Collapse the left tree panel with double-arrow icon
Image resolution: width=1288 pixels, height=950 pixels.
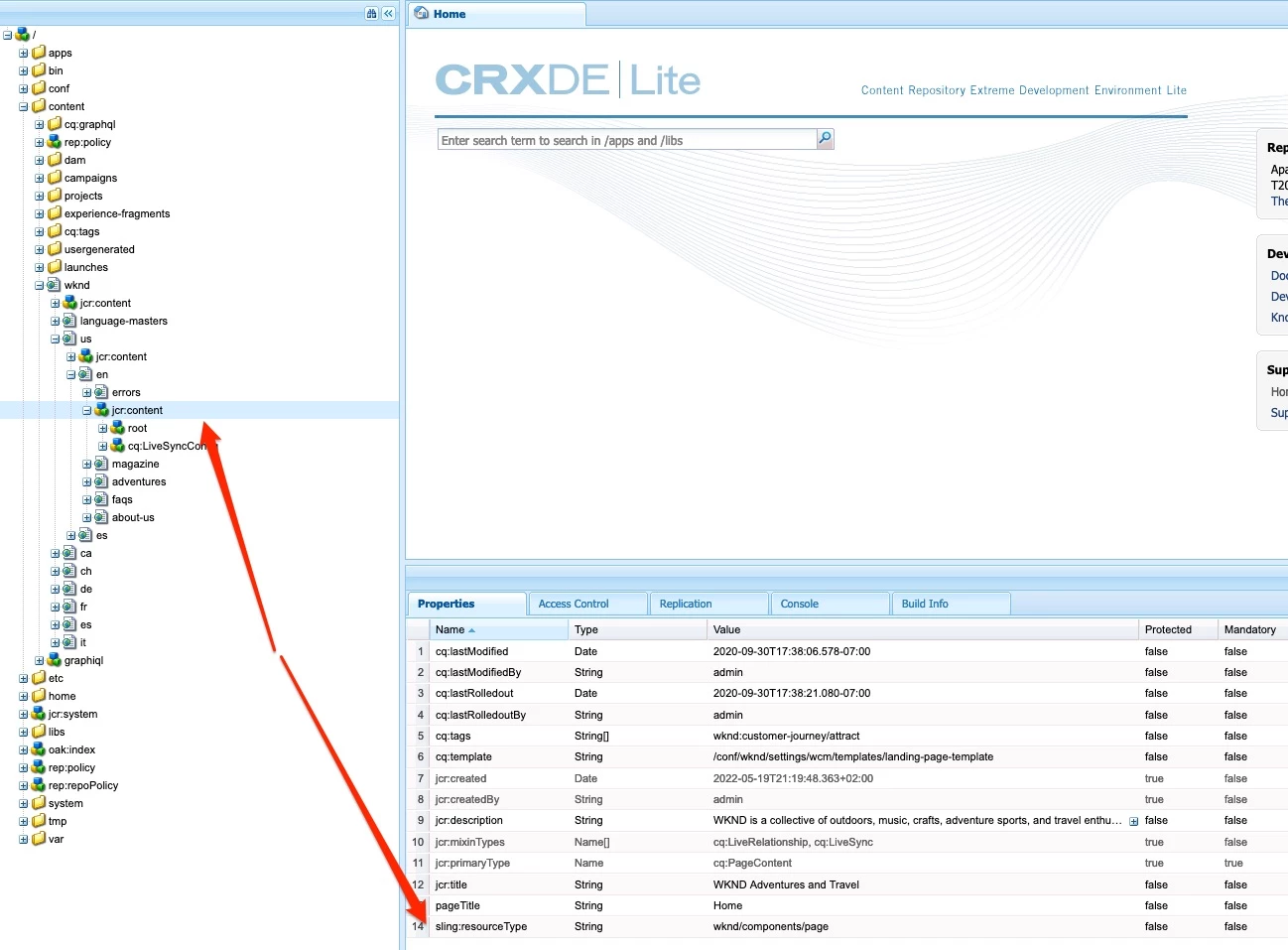point(388,13)
